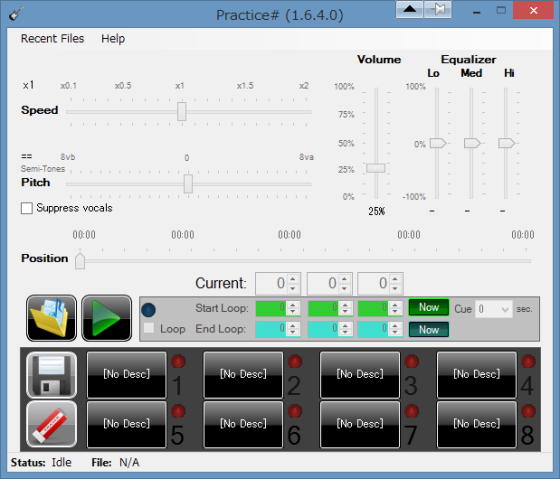Expand the Cue seconds dropdown
Screen dimensions: 560x479
click(x=505, y=309)
